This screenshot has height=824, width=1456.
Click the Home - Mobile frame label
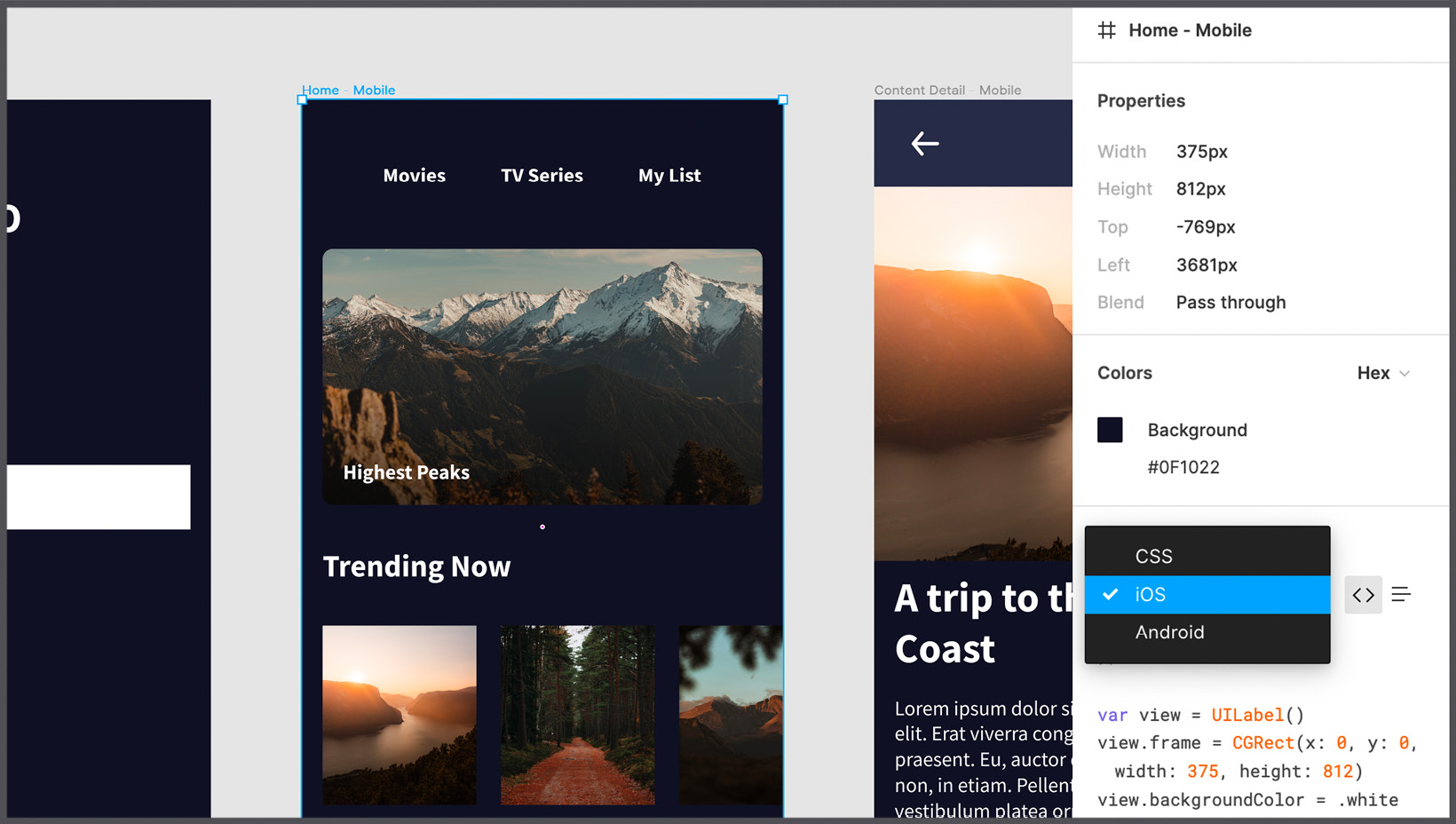348,90
